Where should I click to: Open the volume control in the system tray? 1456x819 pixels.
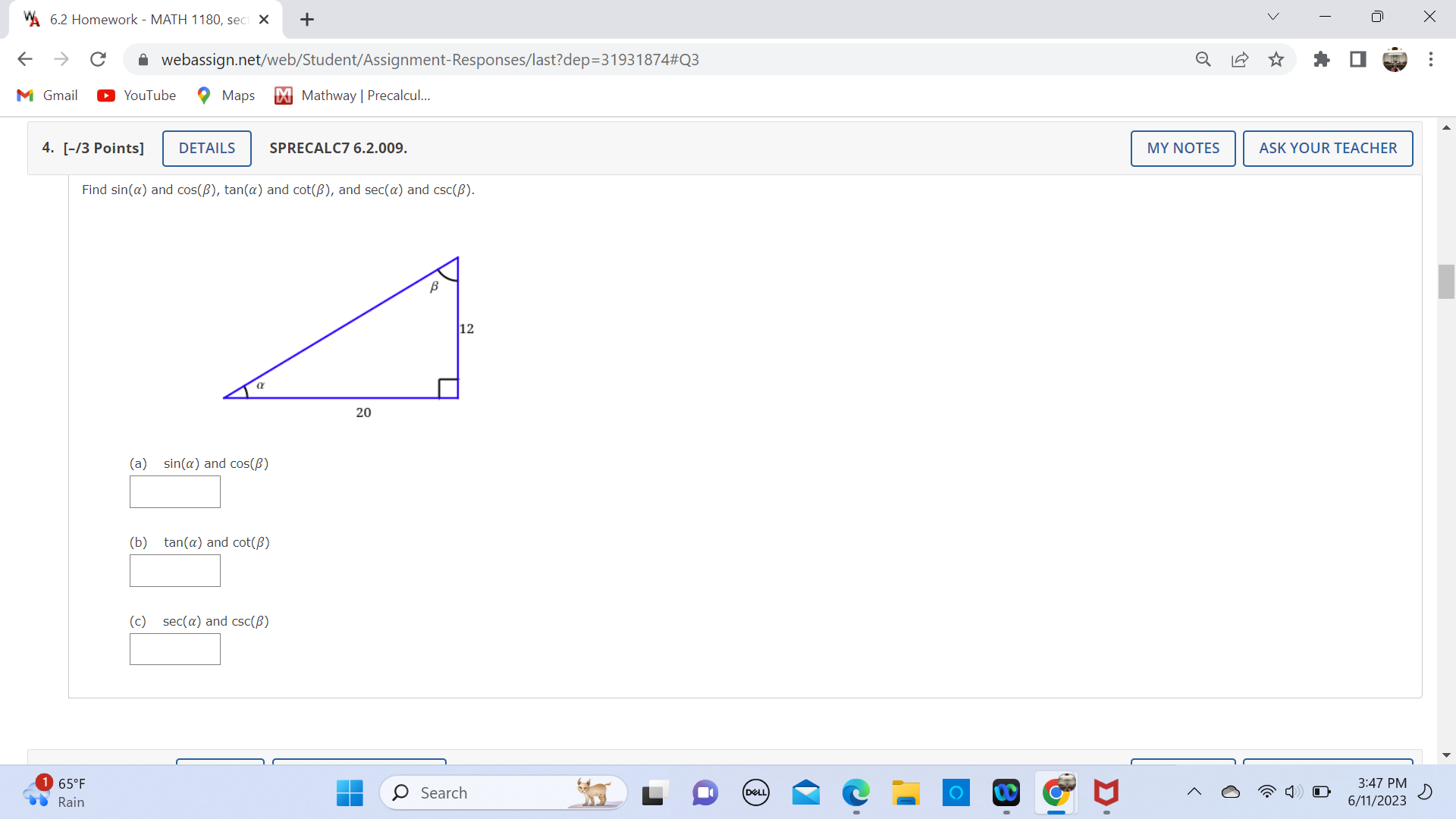click(x=1293, y=792)
